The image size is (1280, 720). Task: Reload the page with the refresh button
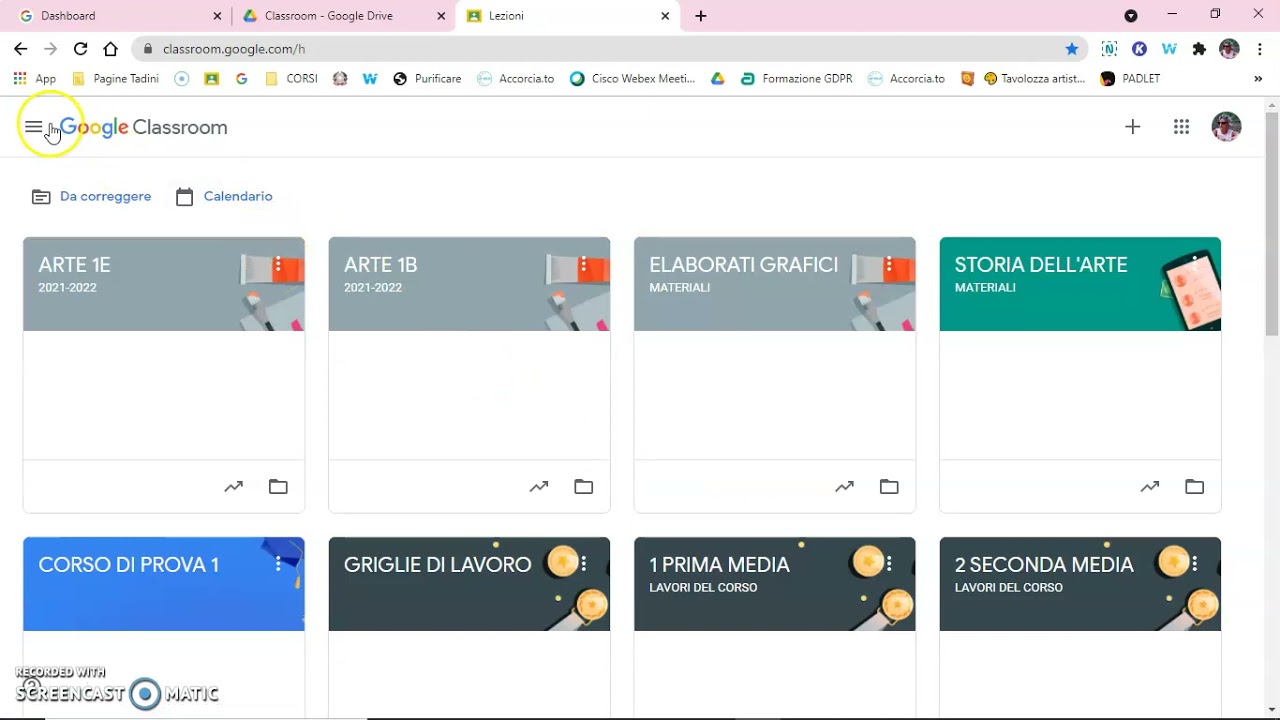(80, 48)
